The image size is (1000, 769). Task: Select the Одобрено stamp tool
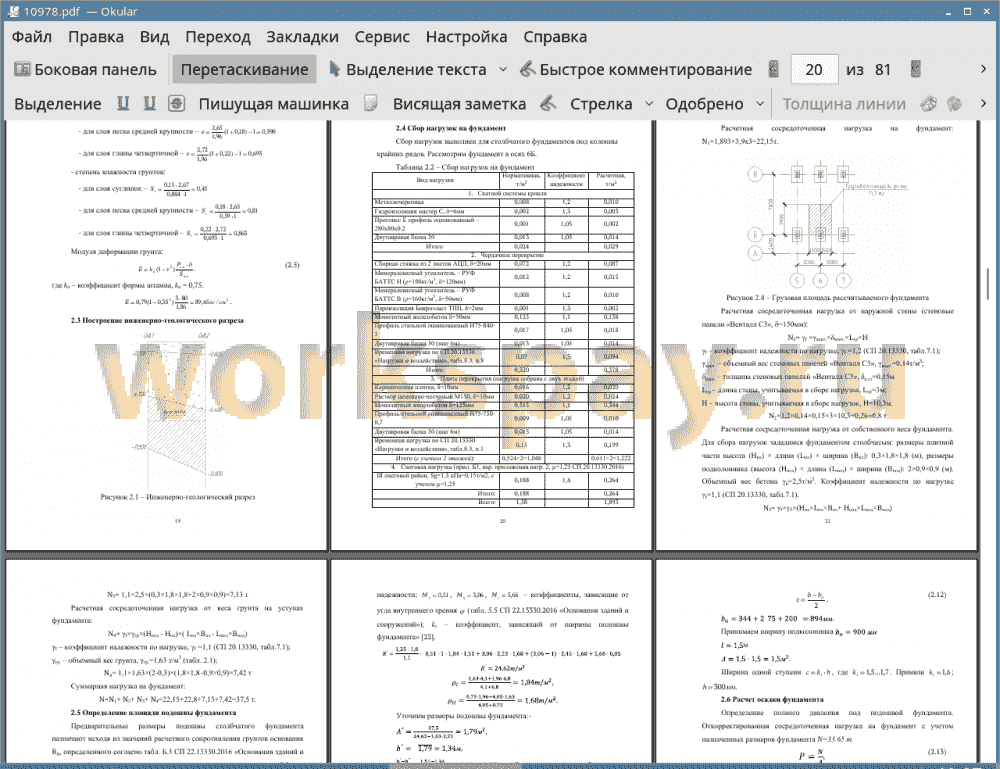point(704,104)
